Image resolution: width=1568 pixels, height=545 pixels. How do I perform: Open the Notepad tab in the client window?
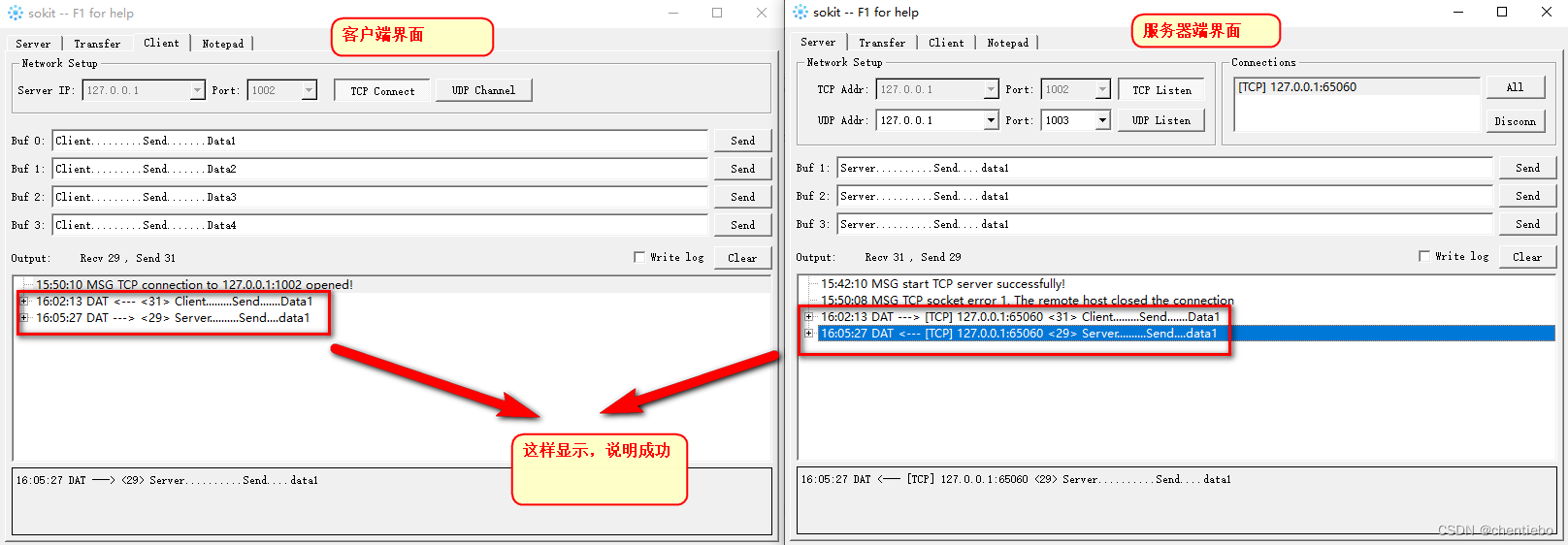point(223,44)
